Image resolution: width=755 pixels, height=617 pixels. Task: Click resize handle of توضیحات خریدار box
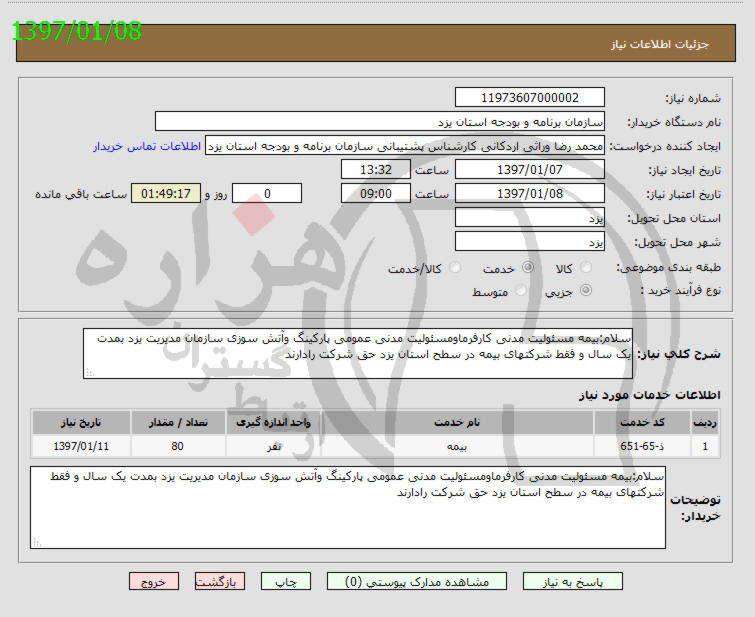pos(37,543)
